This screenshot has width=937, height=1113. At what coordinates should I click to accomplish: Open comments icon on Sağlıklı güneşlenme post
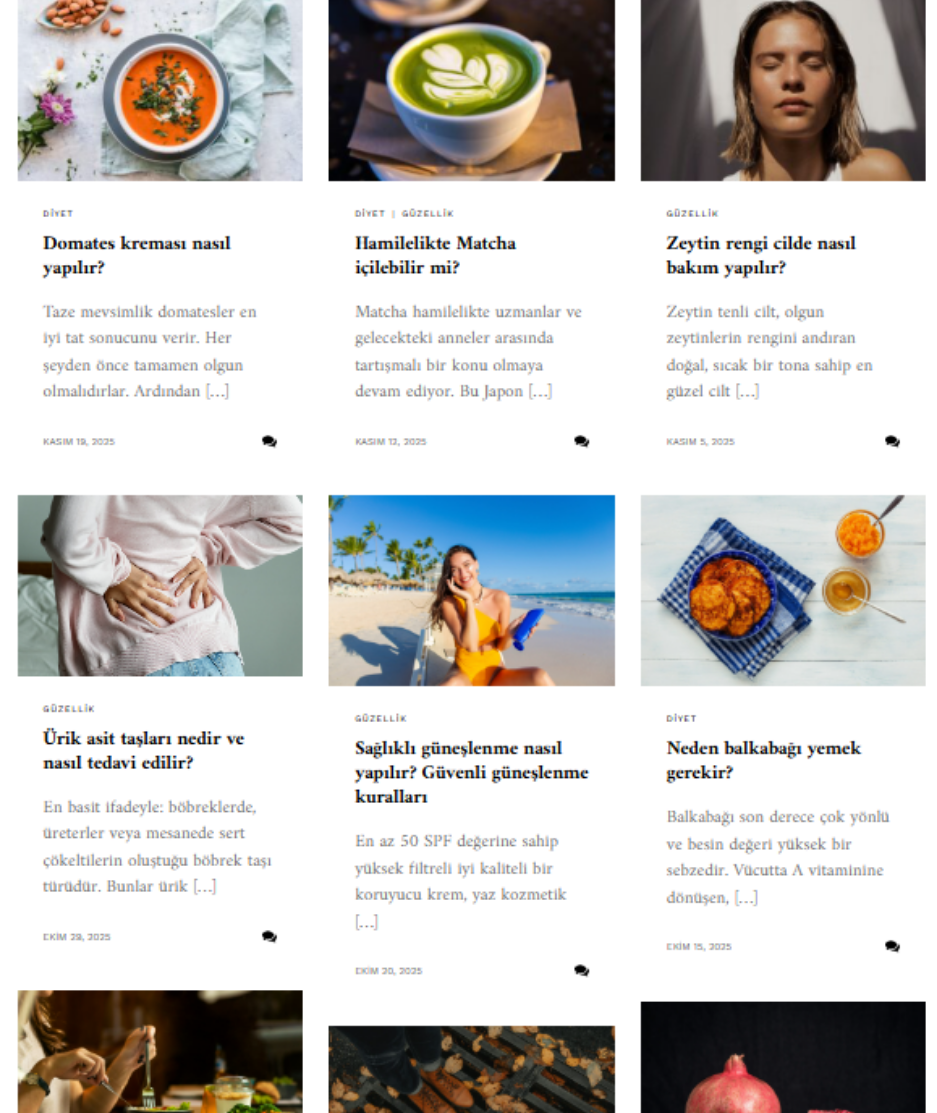click(581, 971)
